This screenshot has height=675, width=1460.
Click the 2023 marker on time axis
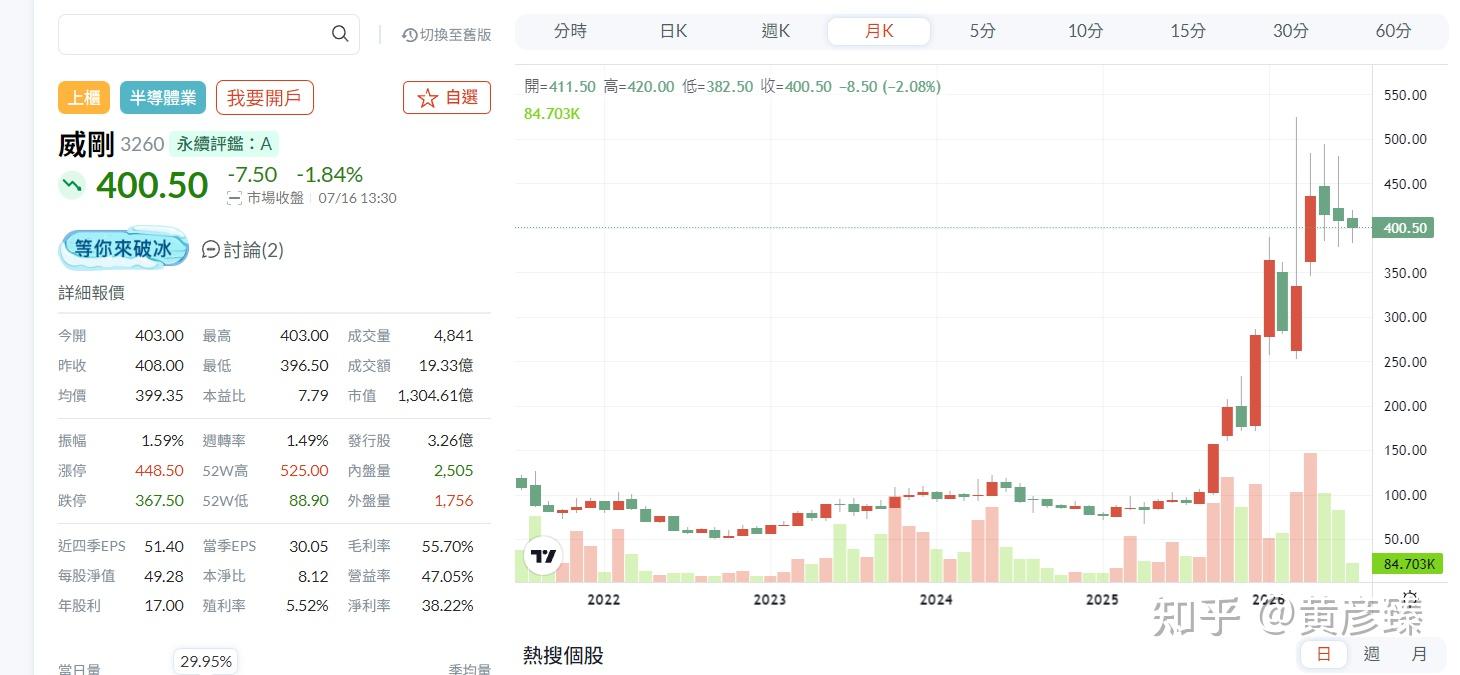pyautogui.click(x=769, y=600)
